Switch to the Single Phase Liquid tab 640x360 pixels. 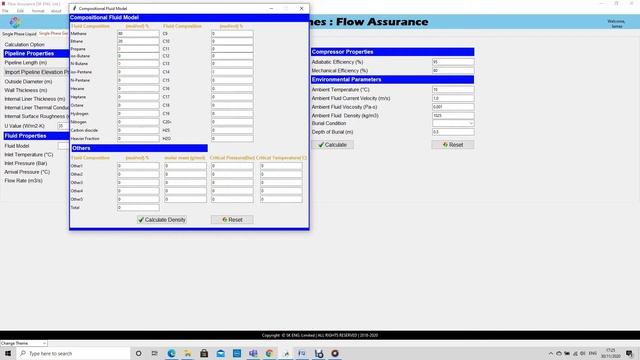tap(19, 34)
